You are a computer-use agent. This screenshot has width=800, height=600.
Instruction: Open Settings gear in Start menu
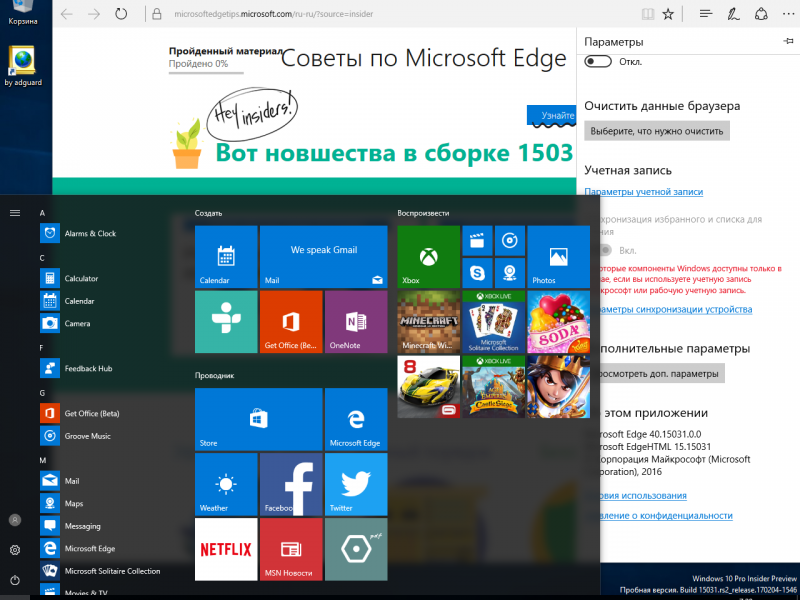[x=15, y=550]
